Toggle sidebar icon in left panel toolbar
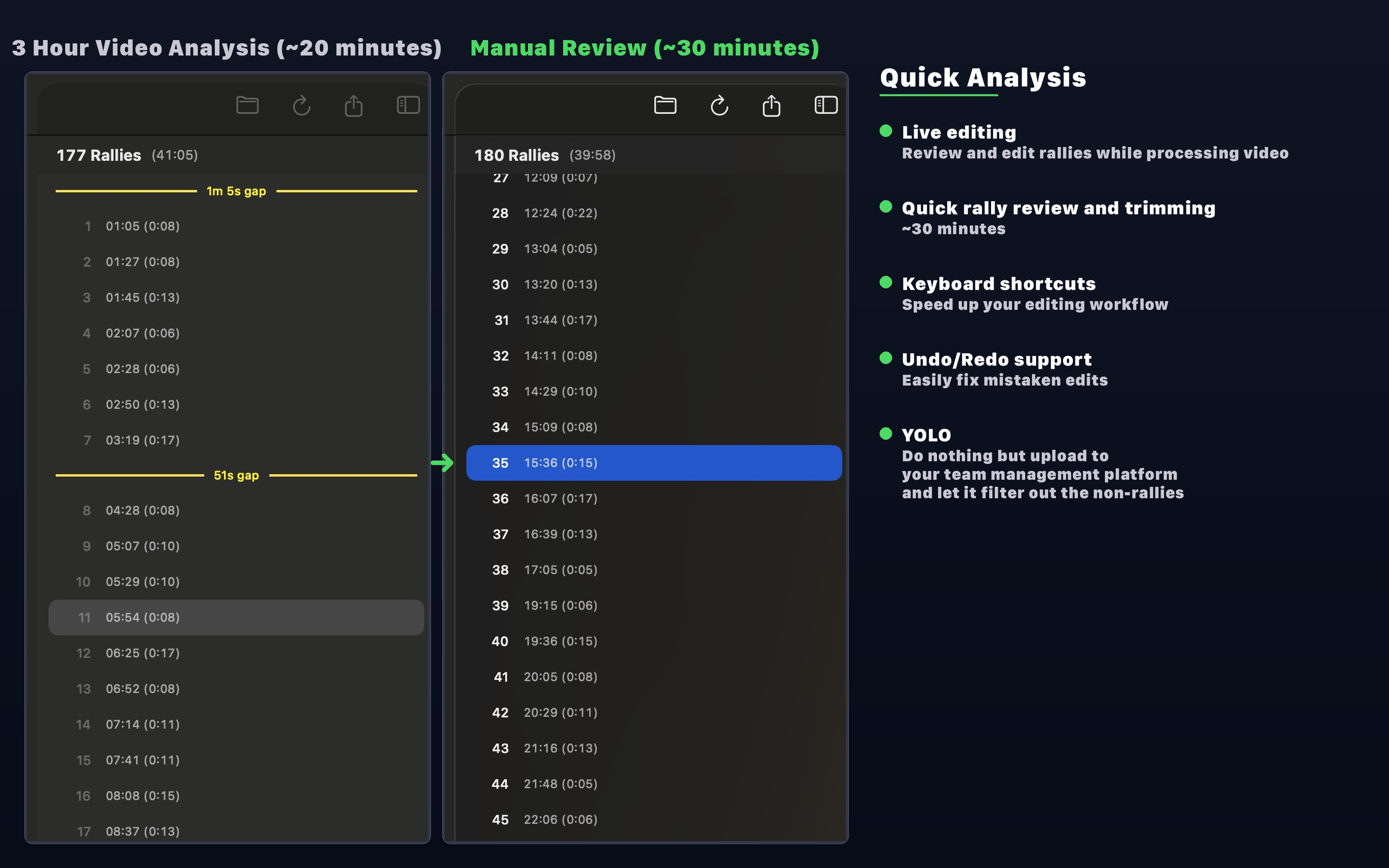Image resolution: width=1389 pixels, height=868 pixels. coord(408,105)
